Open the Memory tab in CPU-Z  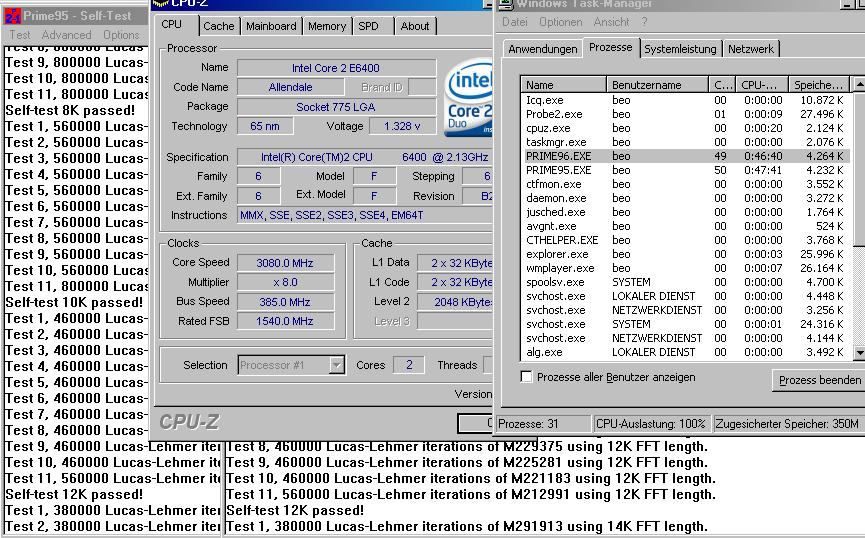[327, 26]
